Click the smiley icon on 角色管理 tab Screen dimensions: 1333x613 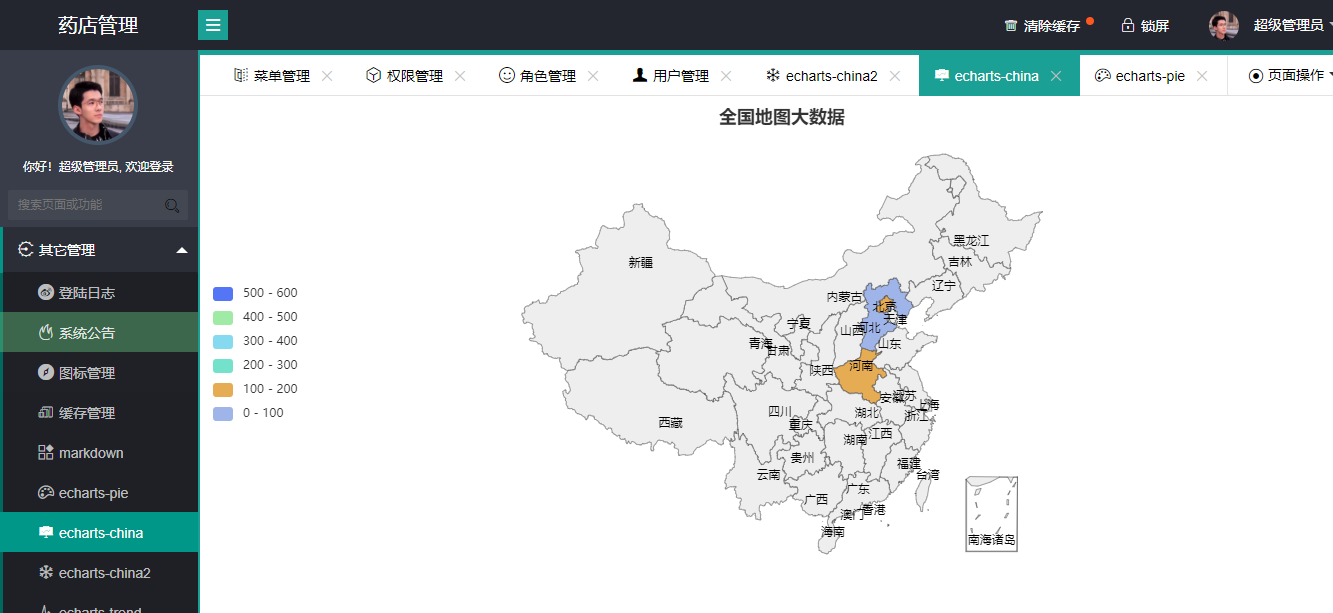(507, 76)
